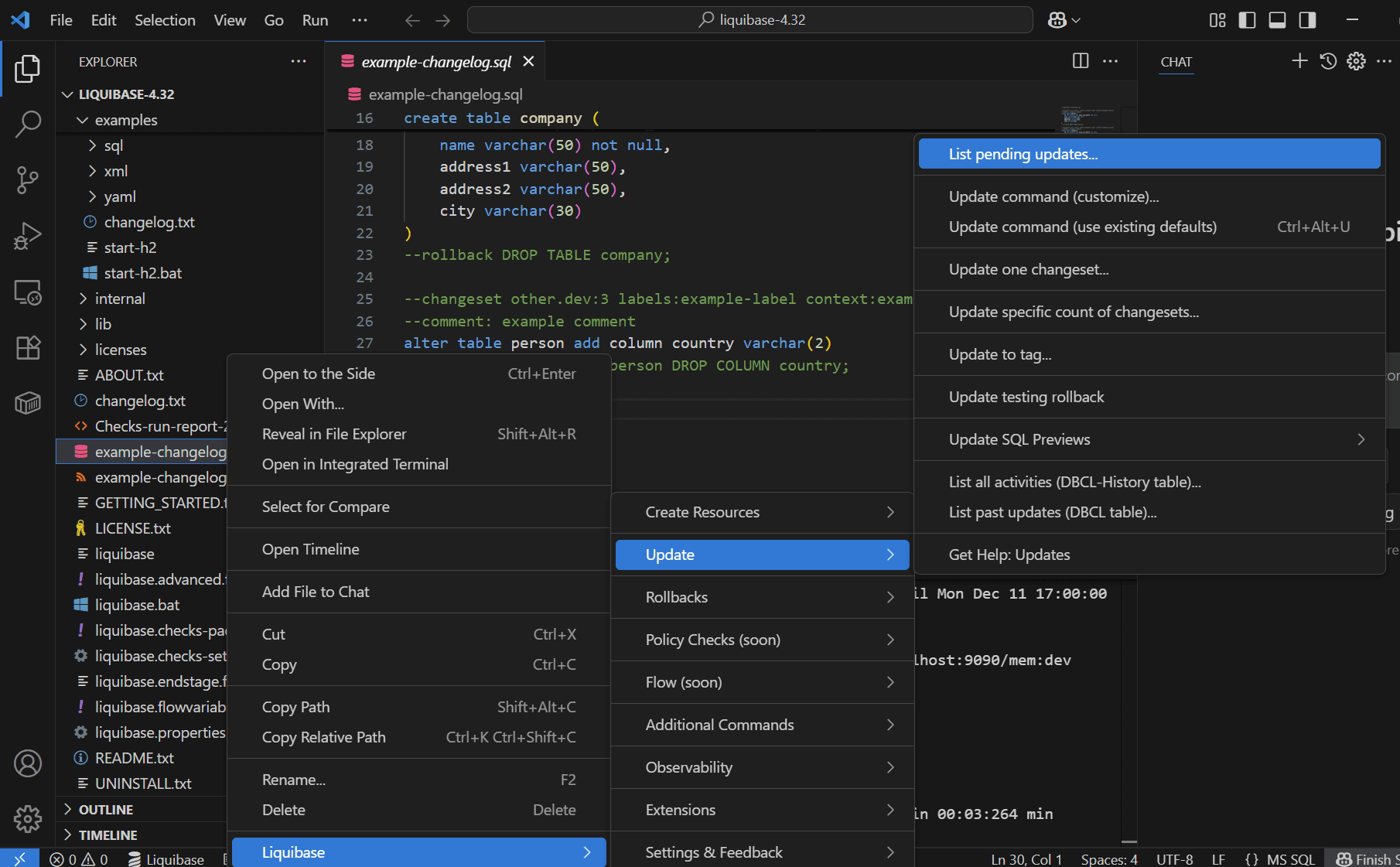The image size is (1400, 867).
Task: Toggle the primary side bar visibility
Action: click(x=1247, y=20)
